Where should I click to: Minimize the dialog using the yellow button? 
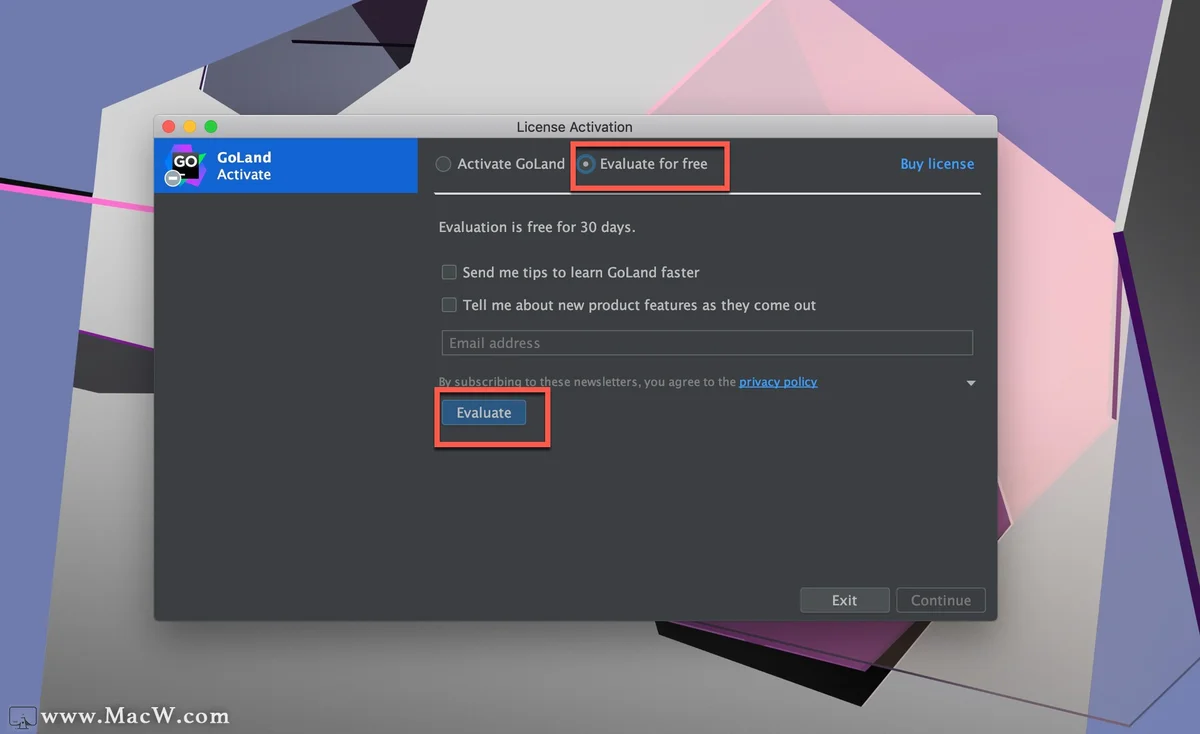(189, 126)
